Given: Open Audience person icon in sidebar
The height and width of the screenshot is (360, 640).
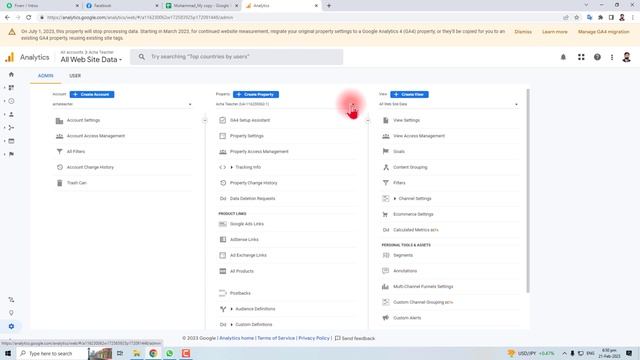Looking at the screenshot, I should tap(11, 114).
